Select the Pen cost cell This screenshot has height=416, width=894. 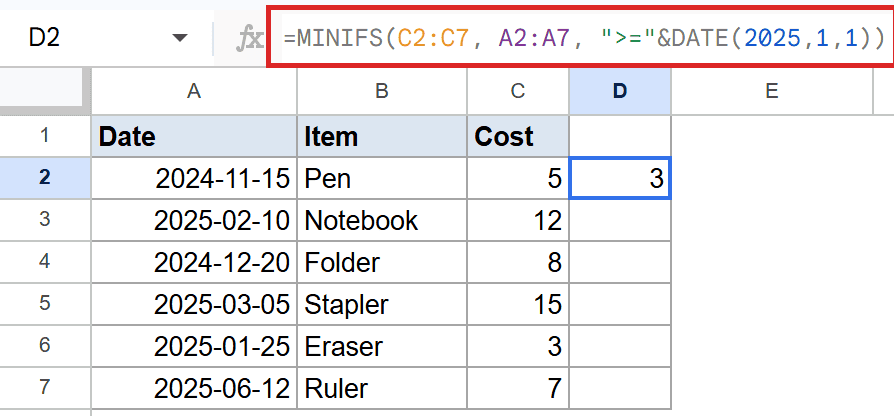(x=518, y=178)
